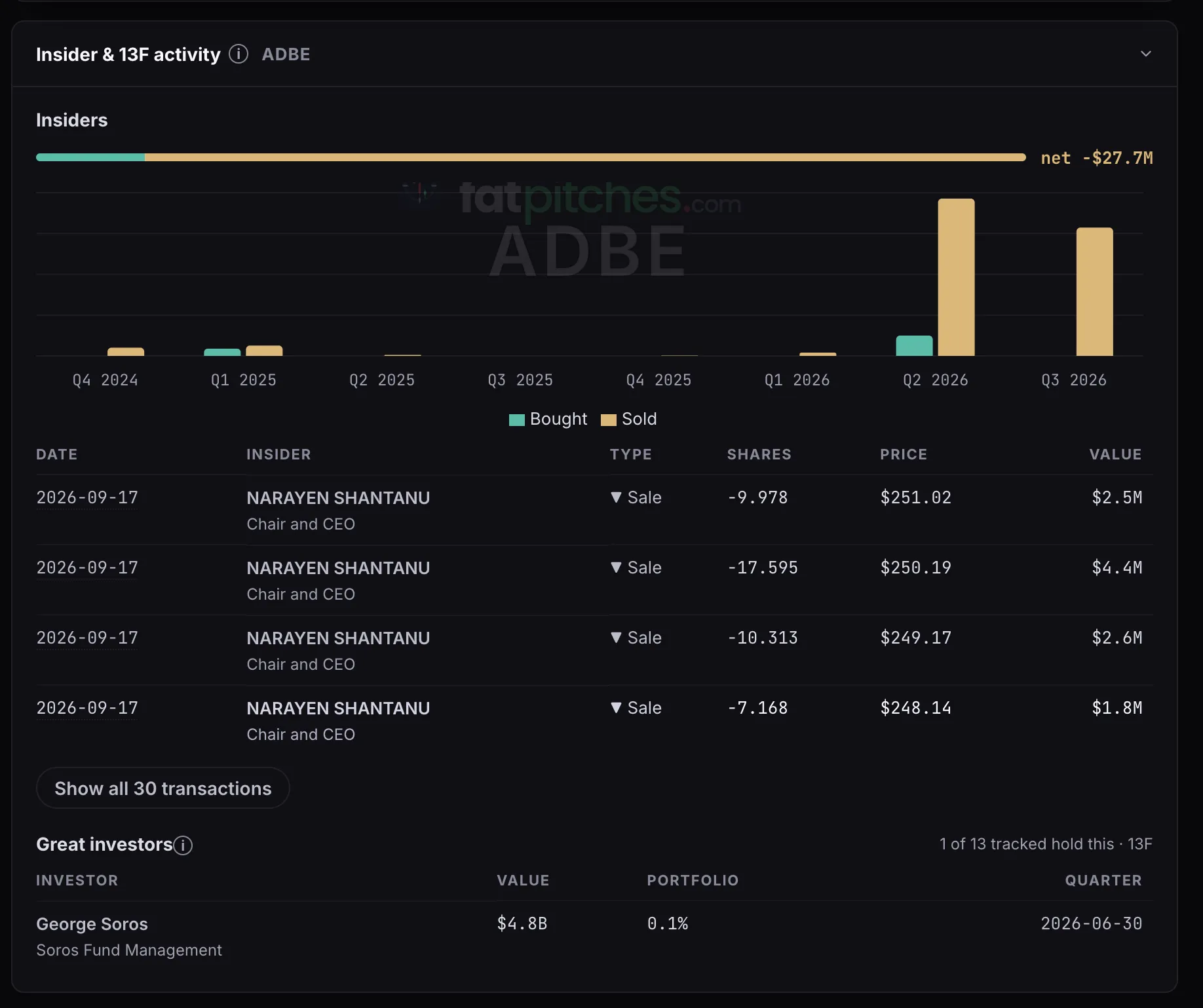Click Soros Fund Management subtitle
Viewport: 1203px width, 1008px height.
pos(129,950)
